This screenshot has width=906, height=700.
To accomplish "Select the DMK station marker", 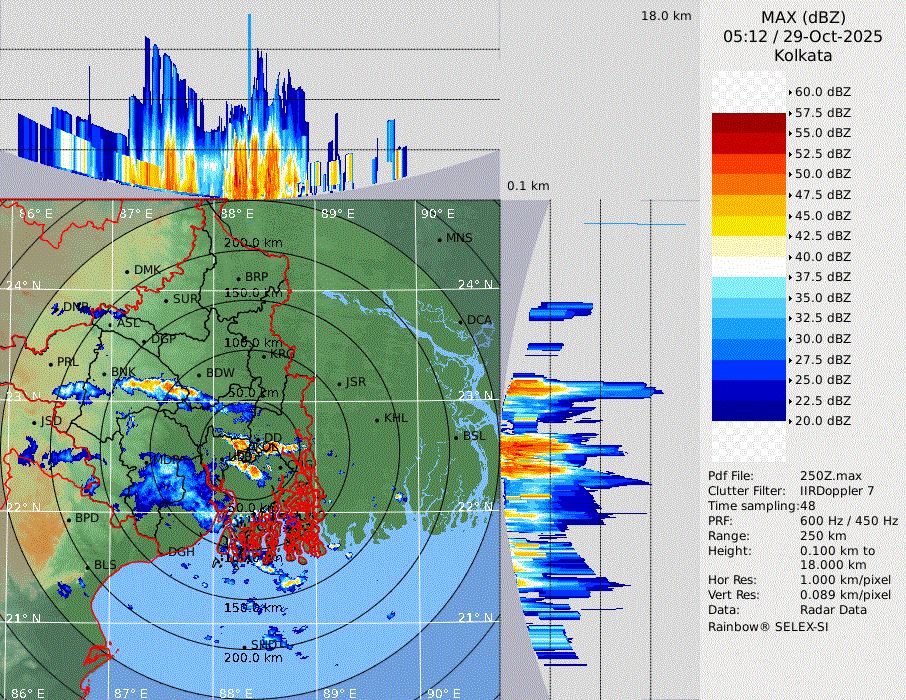I will [127, 271].
